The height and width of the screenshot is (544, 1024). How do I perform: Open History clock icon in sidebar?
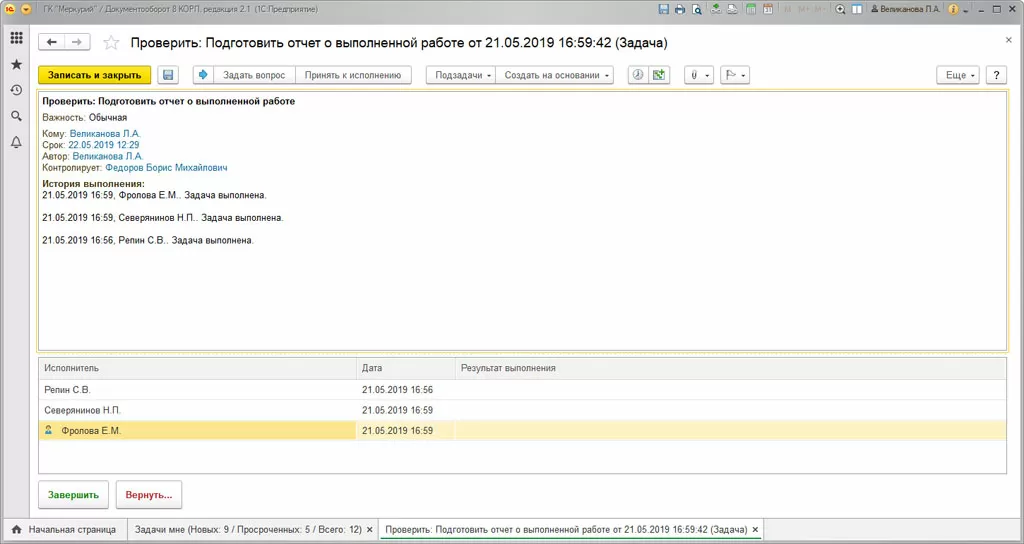point(16,90)
